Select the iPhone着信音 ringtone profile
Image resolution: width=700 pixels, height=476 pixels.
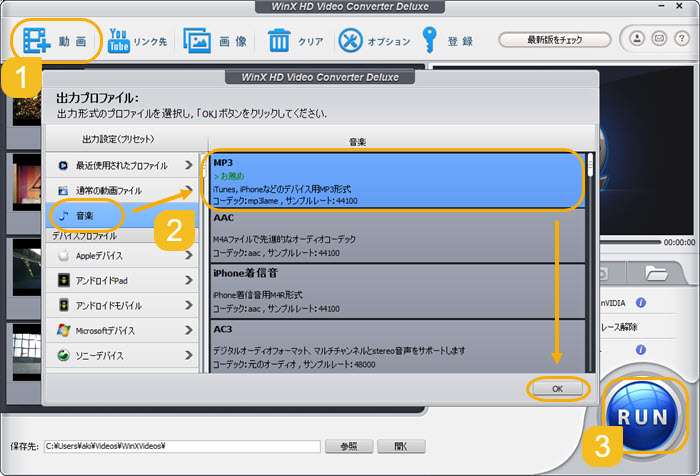[x=397, y=291]
